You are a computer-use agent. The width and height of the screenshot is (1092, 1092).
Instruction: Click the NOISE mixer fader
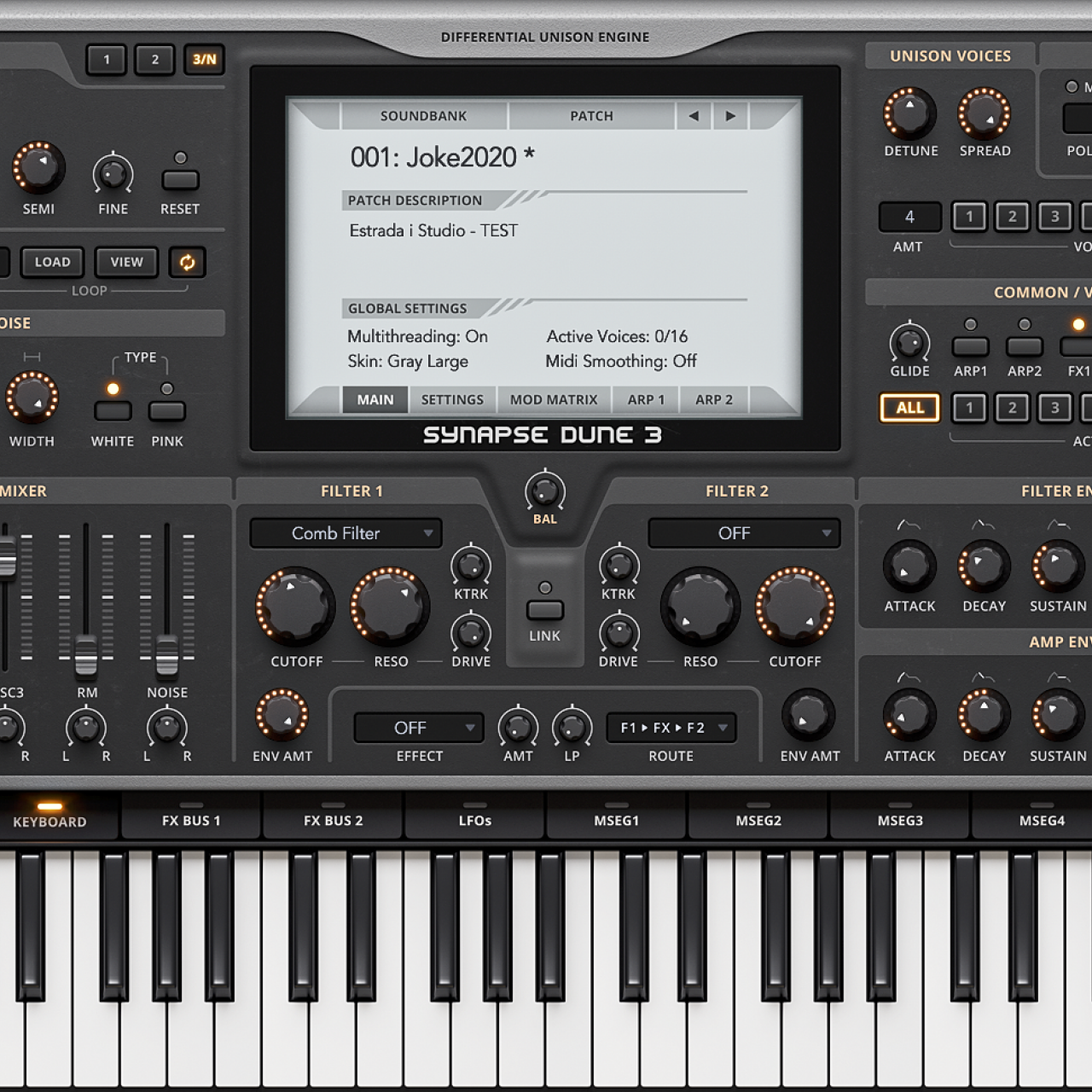coord(167,654)
